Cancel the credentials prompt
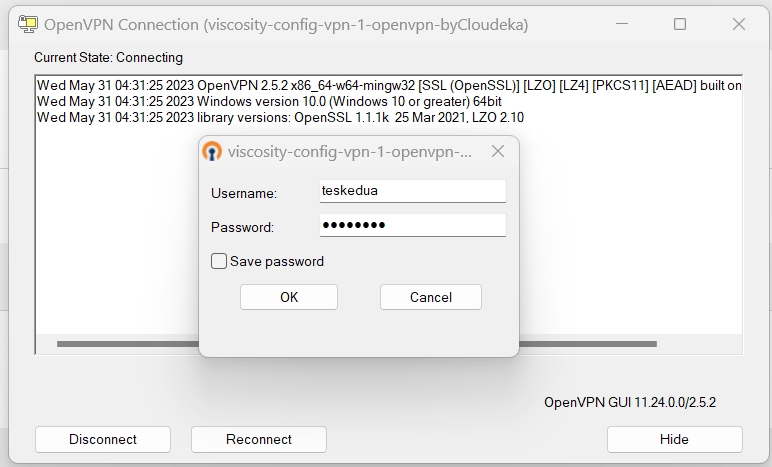This screenshot has width=772, height=467. tap(430, 297)
